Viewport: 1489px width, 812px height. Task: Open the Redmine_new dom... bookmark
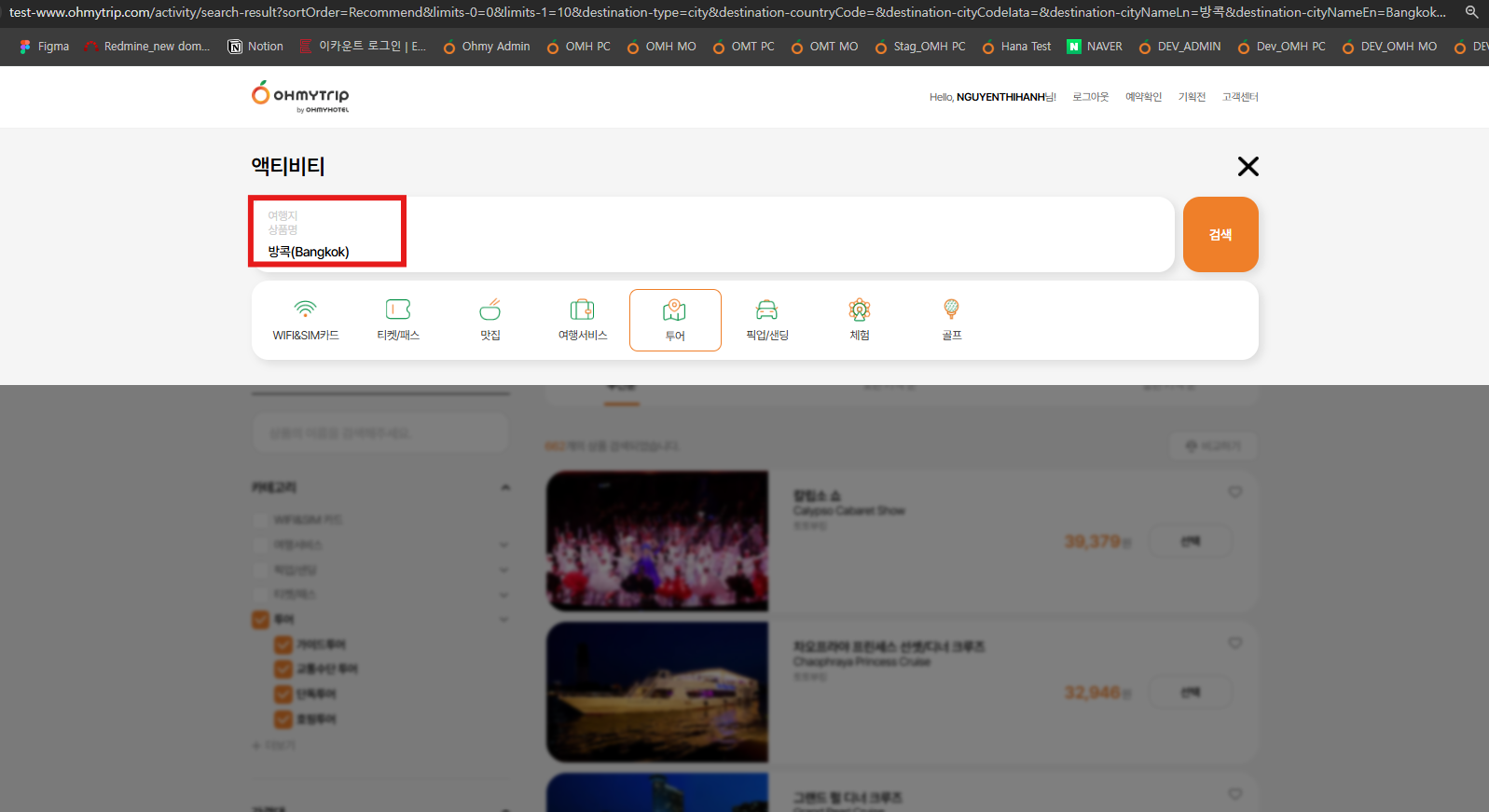[x=147, y=47]
